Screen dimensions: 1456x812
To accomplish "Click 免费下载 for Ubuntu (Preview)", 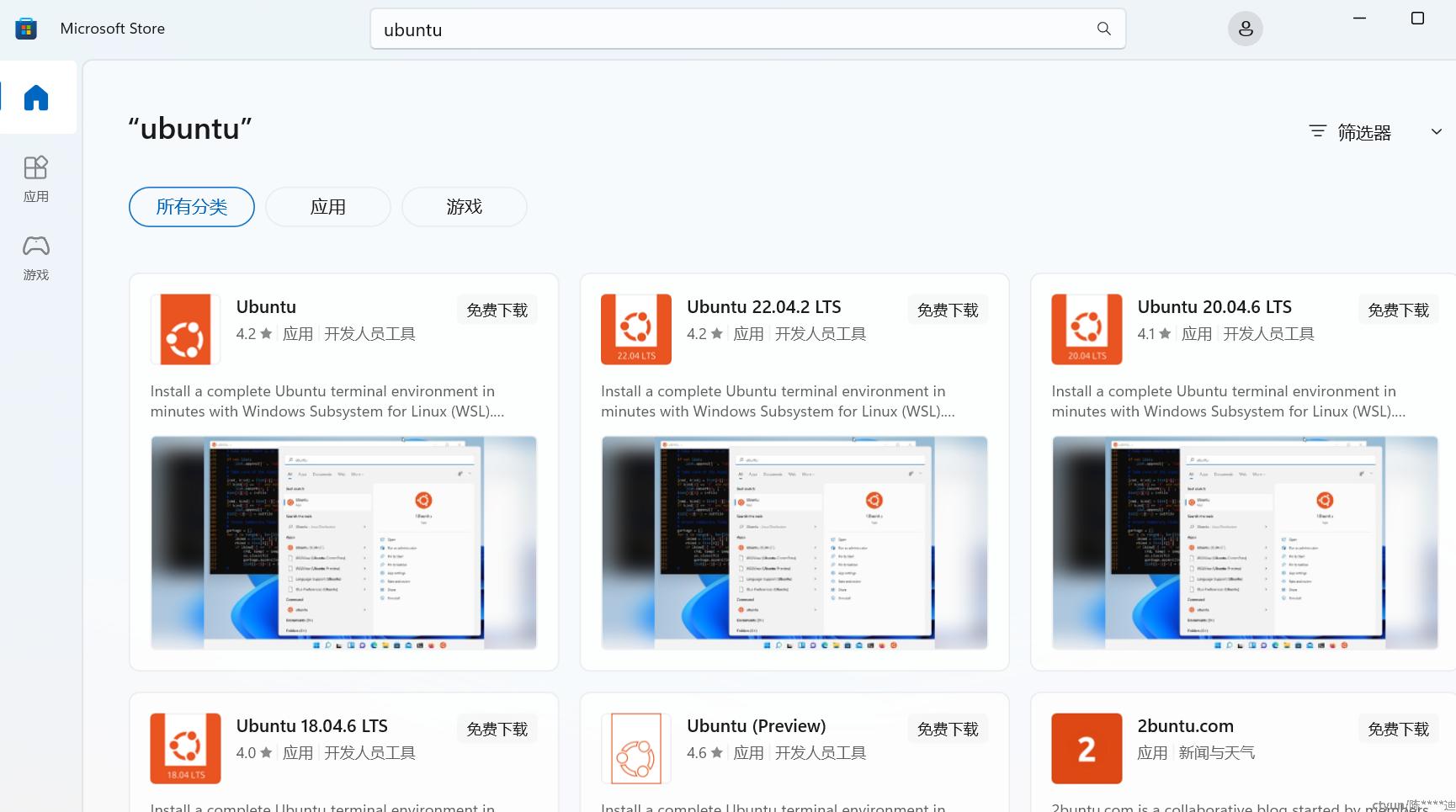I will (948, 729).
